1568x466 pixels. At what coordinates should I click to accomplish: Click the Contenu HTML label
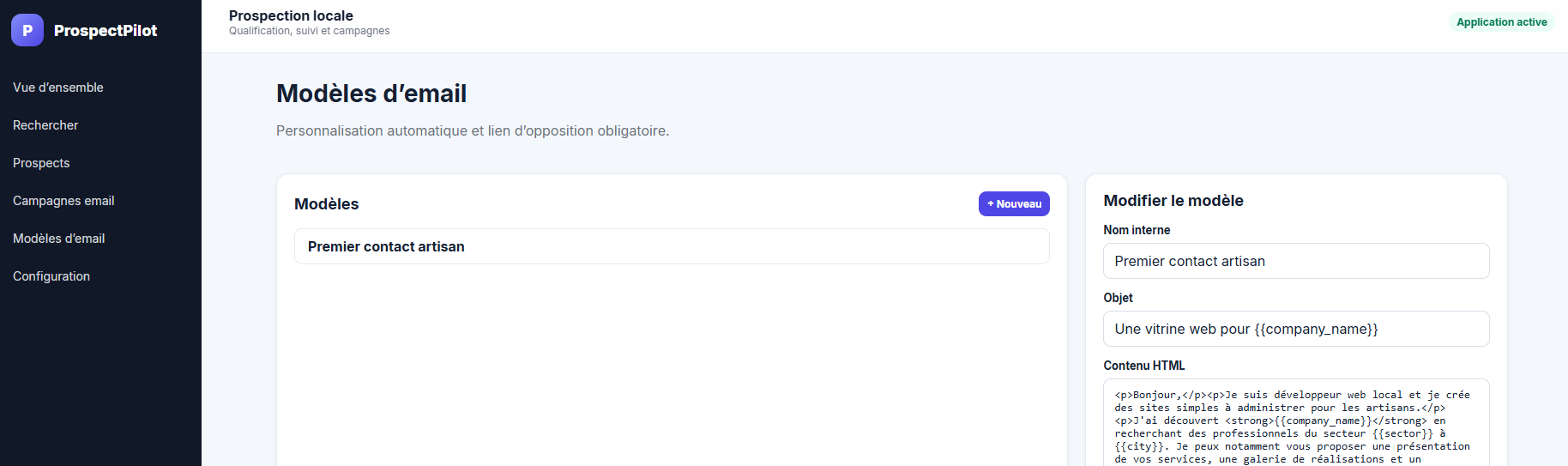[x=1144, y=366]
